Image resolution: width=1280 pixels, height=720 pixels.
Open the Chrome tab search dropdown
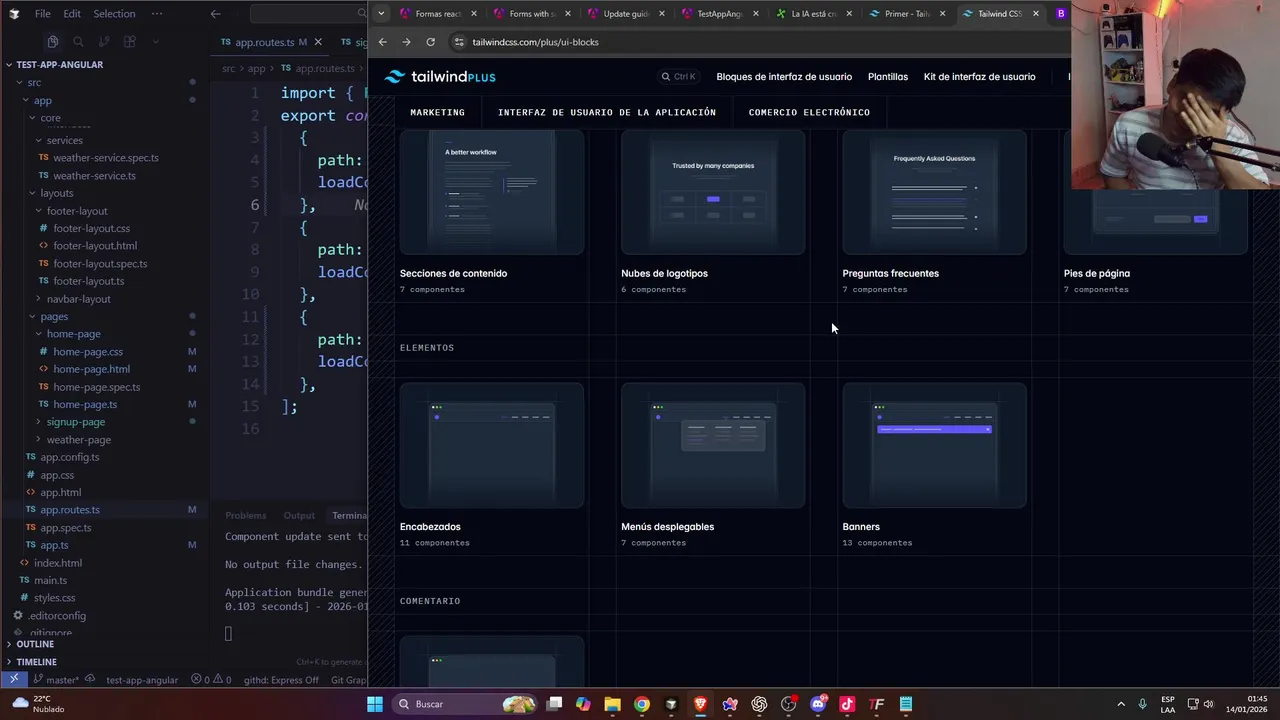click(x=381, y=14)
